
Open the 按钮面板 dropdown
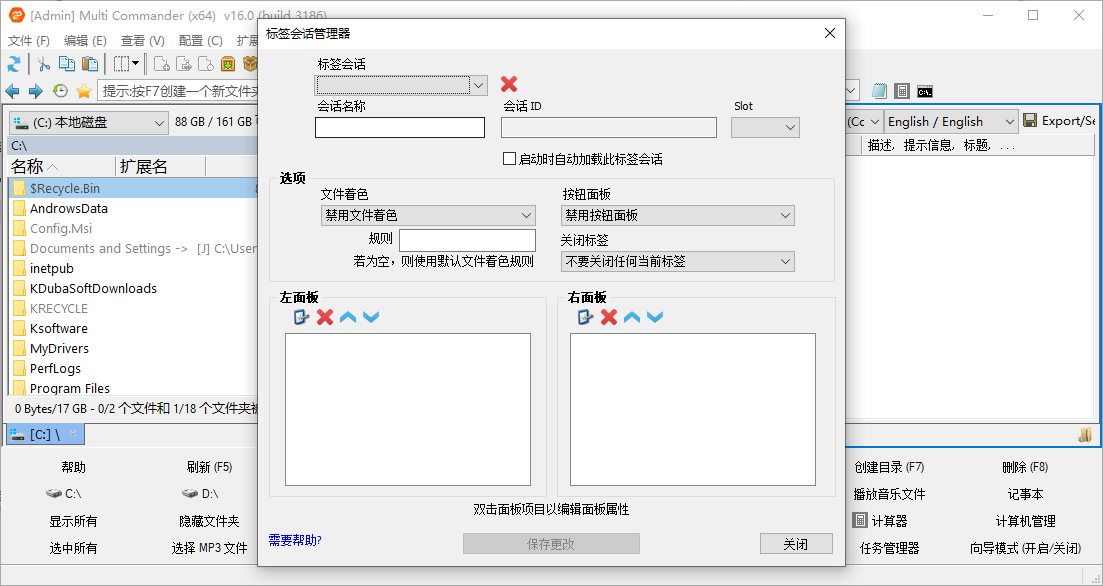coord(678,215)
